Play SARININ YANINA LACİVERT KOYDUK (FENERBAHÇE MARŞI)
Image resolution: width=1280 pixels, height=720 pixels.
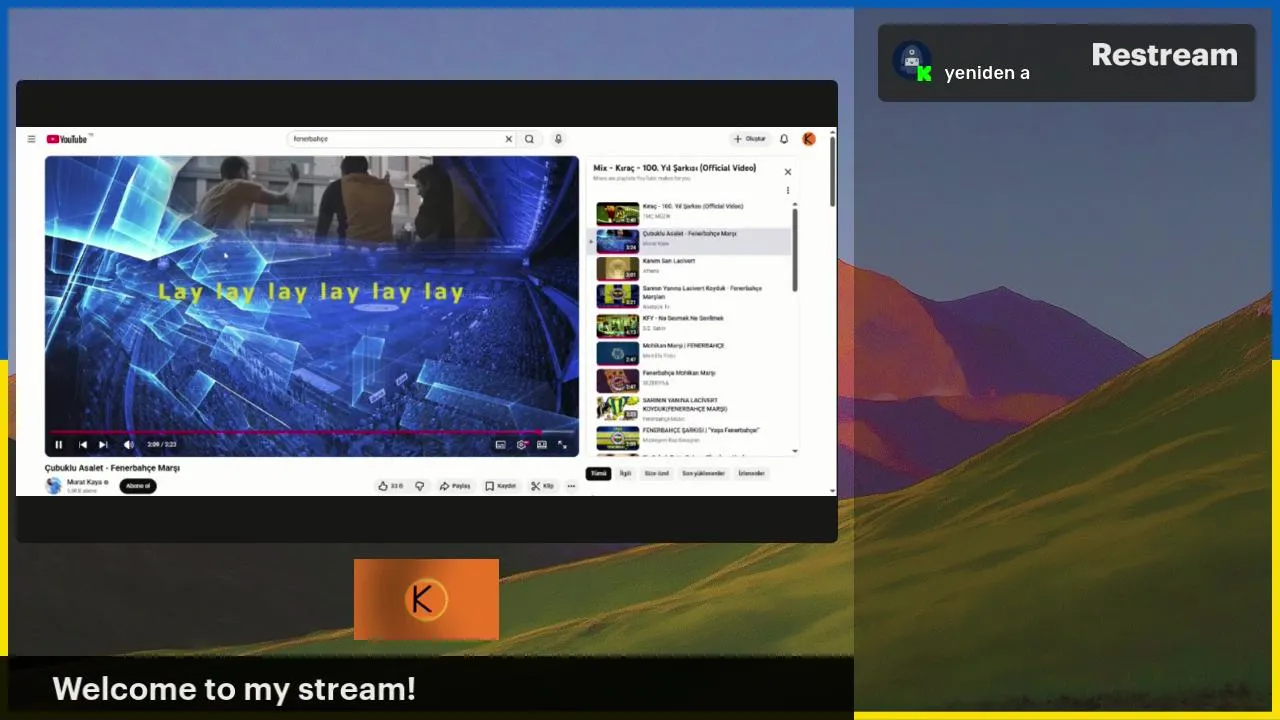click(690, 408)
